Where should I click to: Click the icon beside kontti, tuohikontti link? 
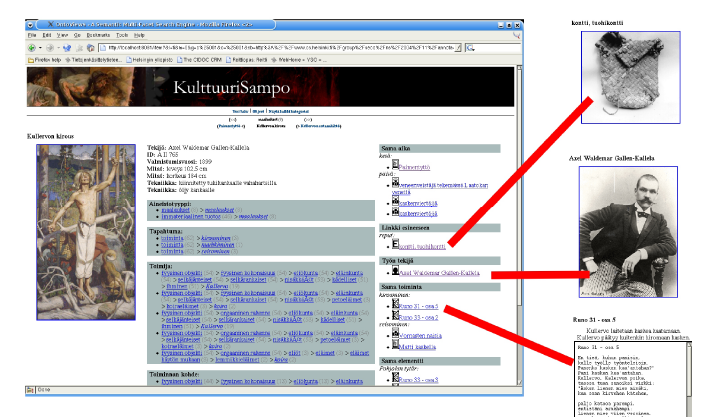pyautogui.click(x=395, y=244)
